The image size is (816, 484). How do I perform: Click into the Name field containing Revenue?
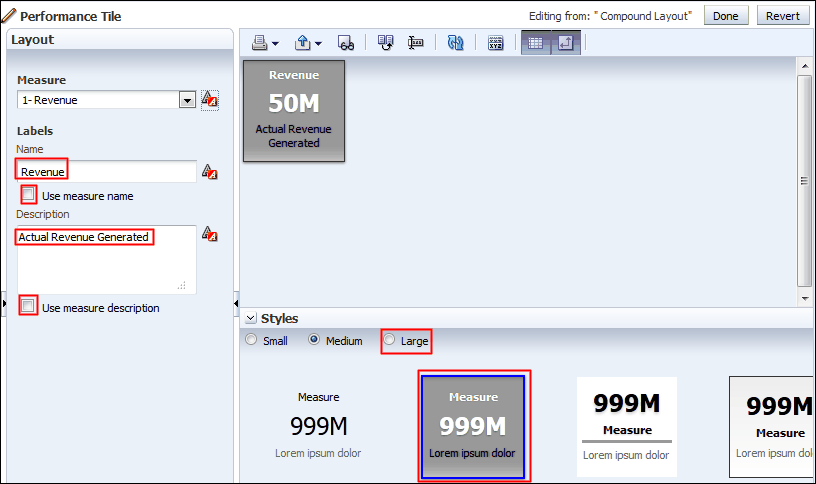[x=107, y=171]
